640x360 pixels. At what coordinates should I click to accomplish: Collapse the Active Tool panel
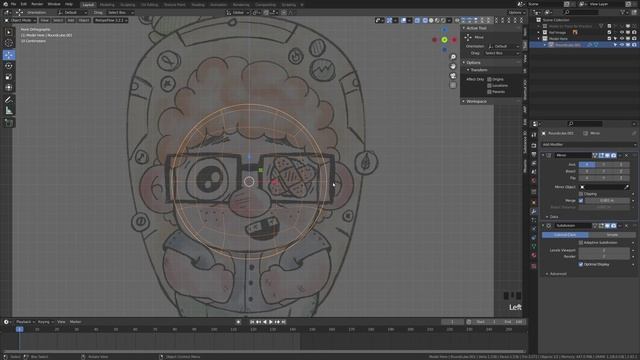tap(464, 28)
